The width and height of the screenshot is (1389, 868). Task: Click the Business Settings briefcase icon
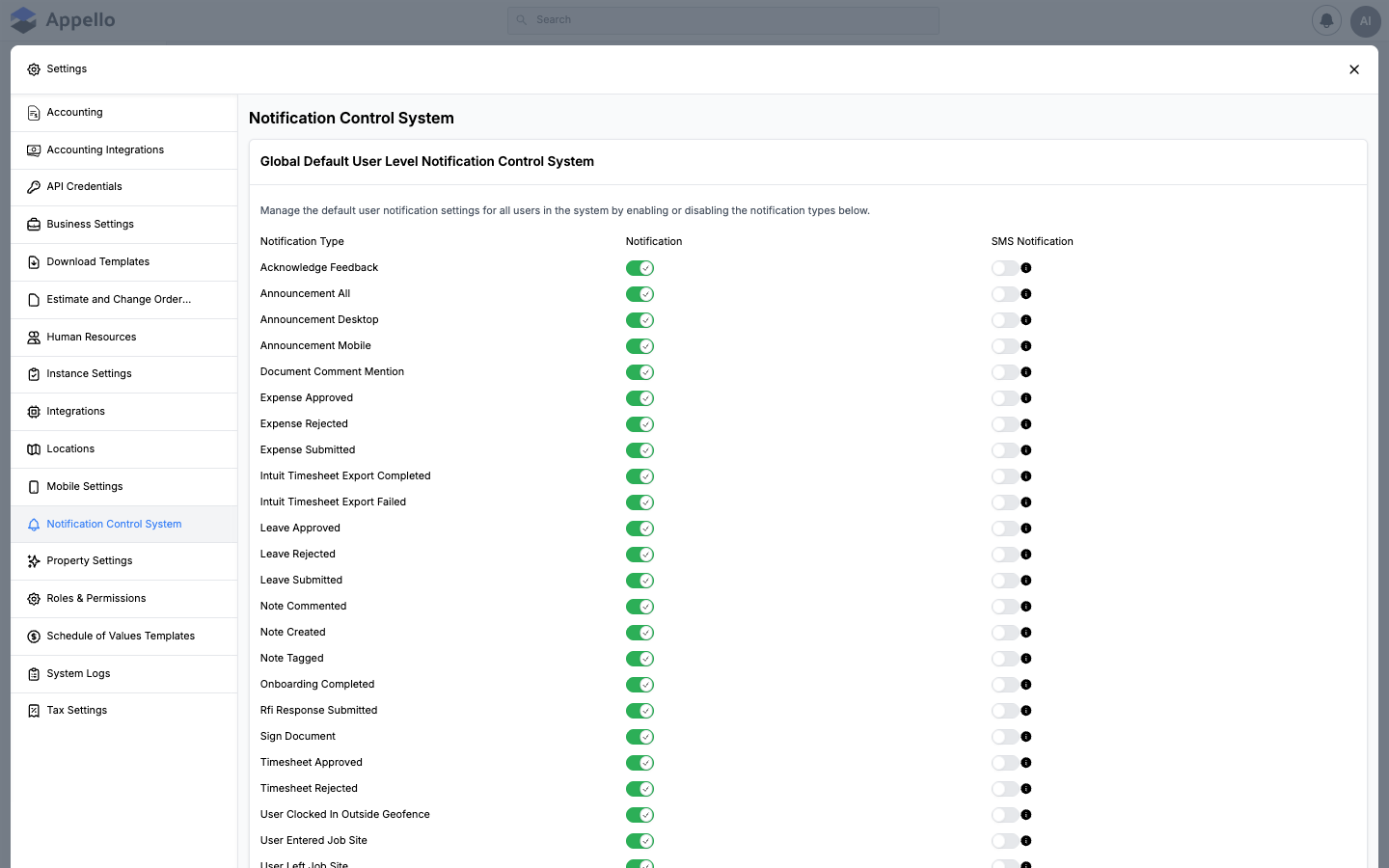pyautogui.click(x=34, y=225)
